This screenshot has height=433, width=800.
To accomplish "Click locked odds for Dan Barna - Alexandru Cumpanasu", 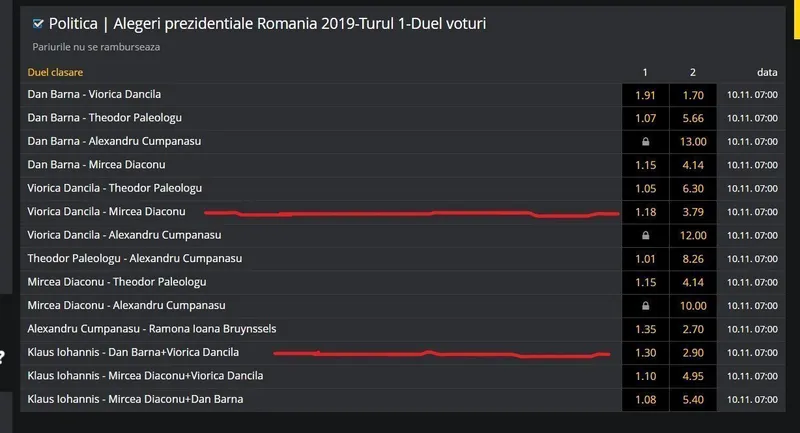I will click(645, 142).
